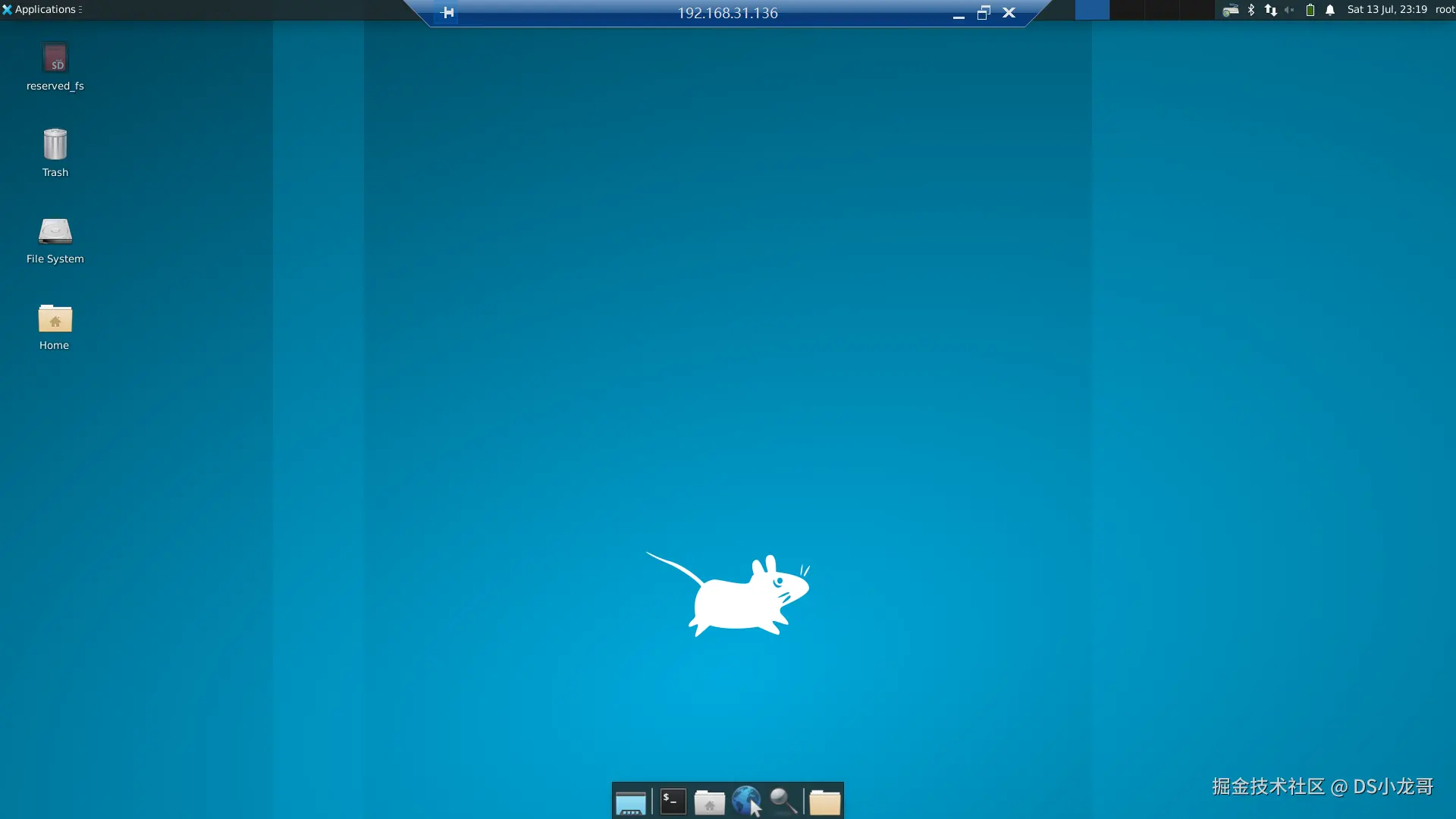Select the File System desktop icon
Viewport: 1456px width, 819px height.
coord(55,231)
